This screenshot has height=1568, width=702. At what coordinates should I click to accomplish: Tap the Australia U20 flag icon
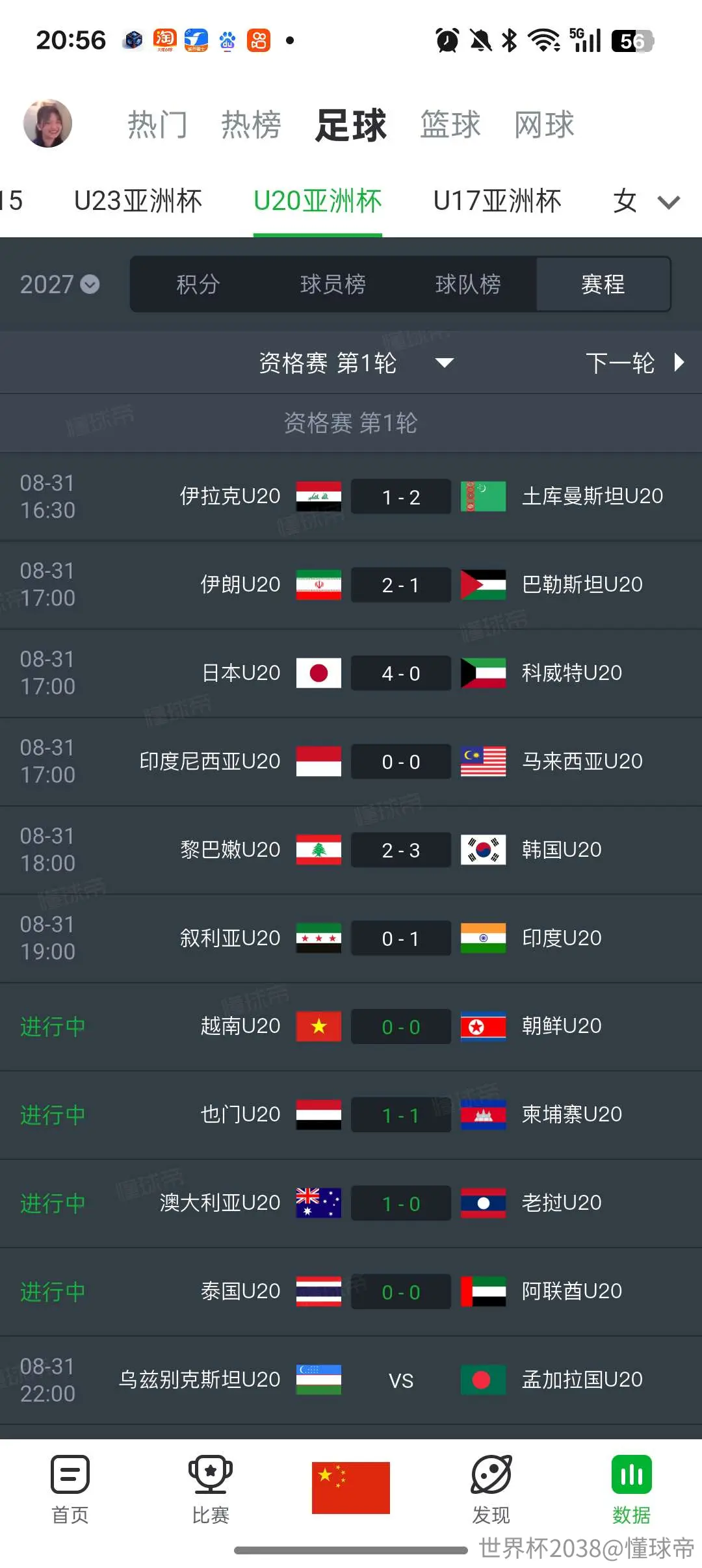(x=318, y=1203)
